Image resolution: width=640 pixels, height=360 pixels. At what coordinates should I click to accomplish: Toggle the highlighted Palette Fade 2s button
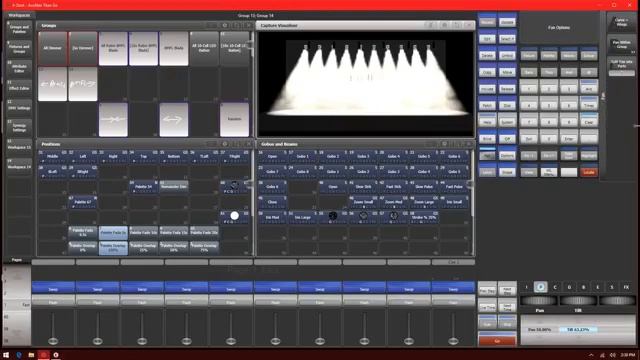113,232
